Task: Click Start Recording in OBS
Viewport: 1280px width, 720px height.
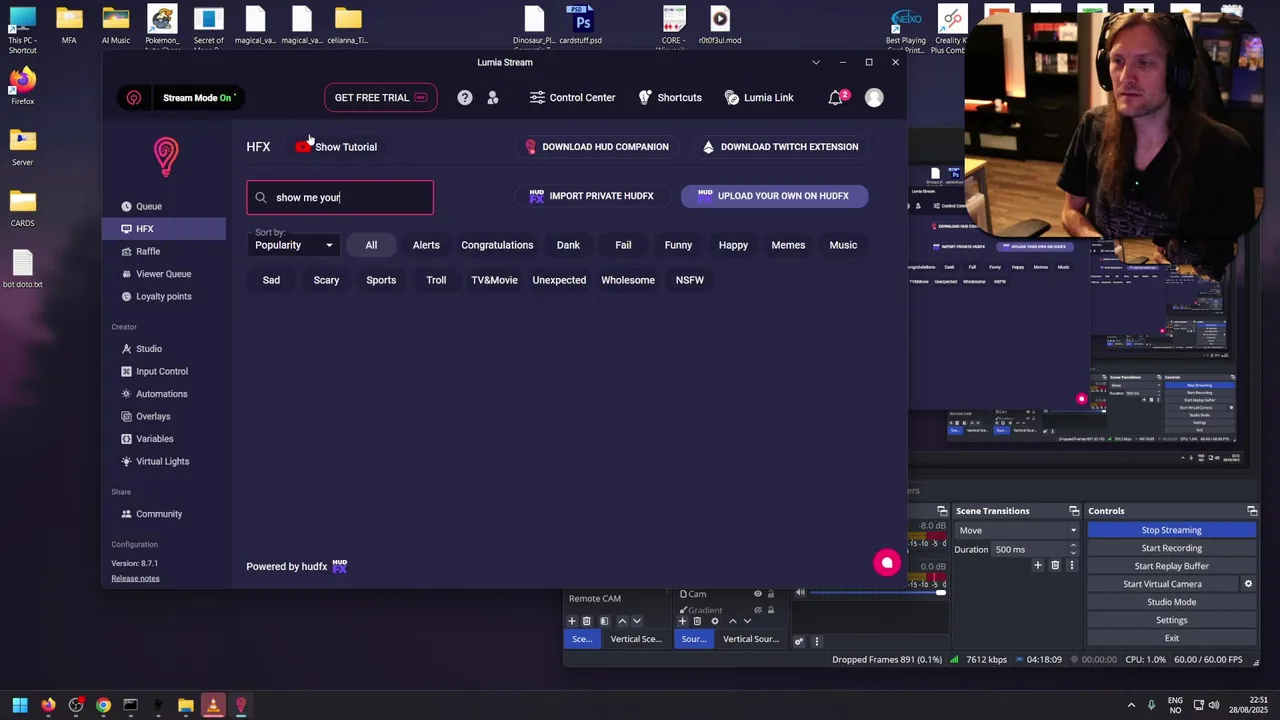Action: pos(1172,548)
